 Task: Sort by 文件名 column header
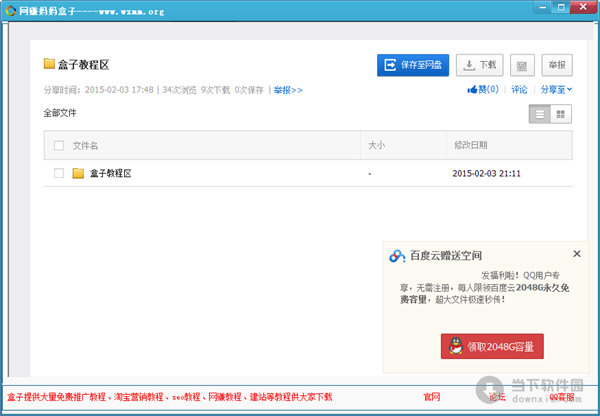(85, 145)
